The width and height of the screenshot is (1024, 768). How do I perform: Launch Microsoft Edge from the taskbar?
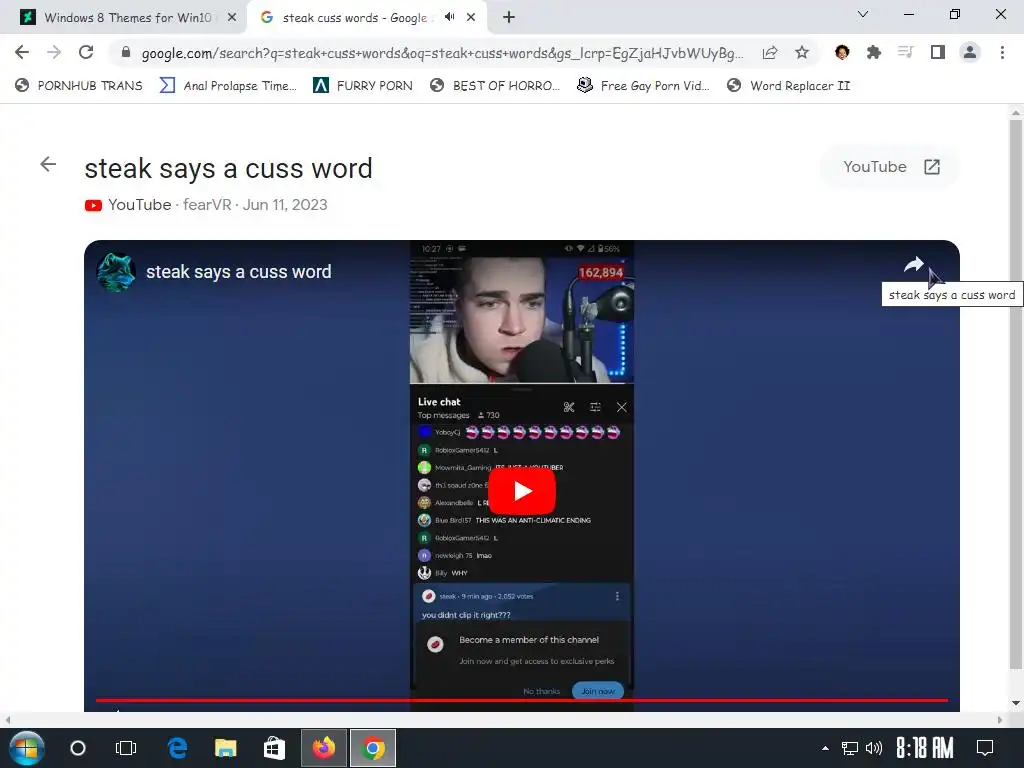click(177, 748)
